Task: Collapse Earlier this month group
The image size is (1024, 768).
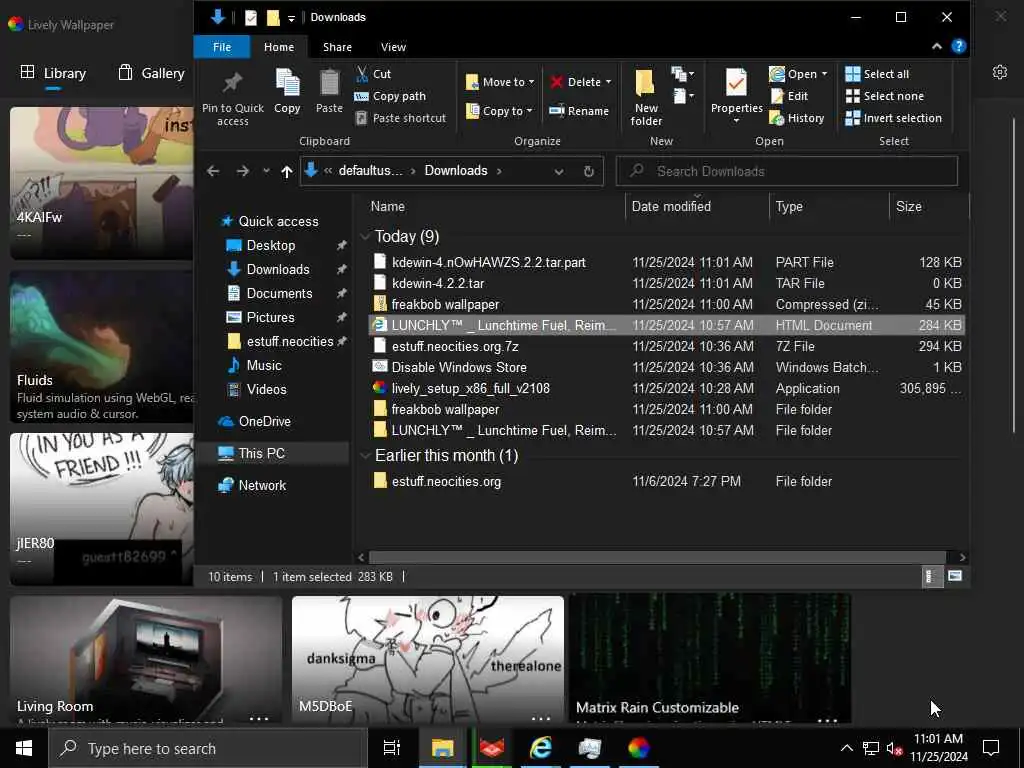Action: 365,455
